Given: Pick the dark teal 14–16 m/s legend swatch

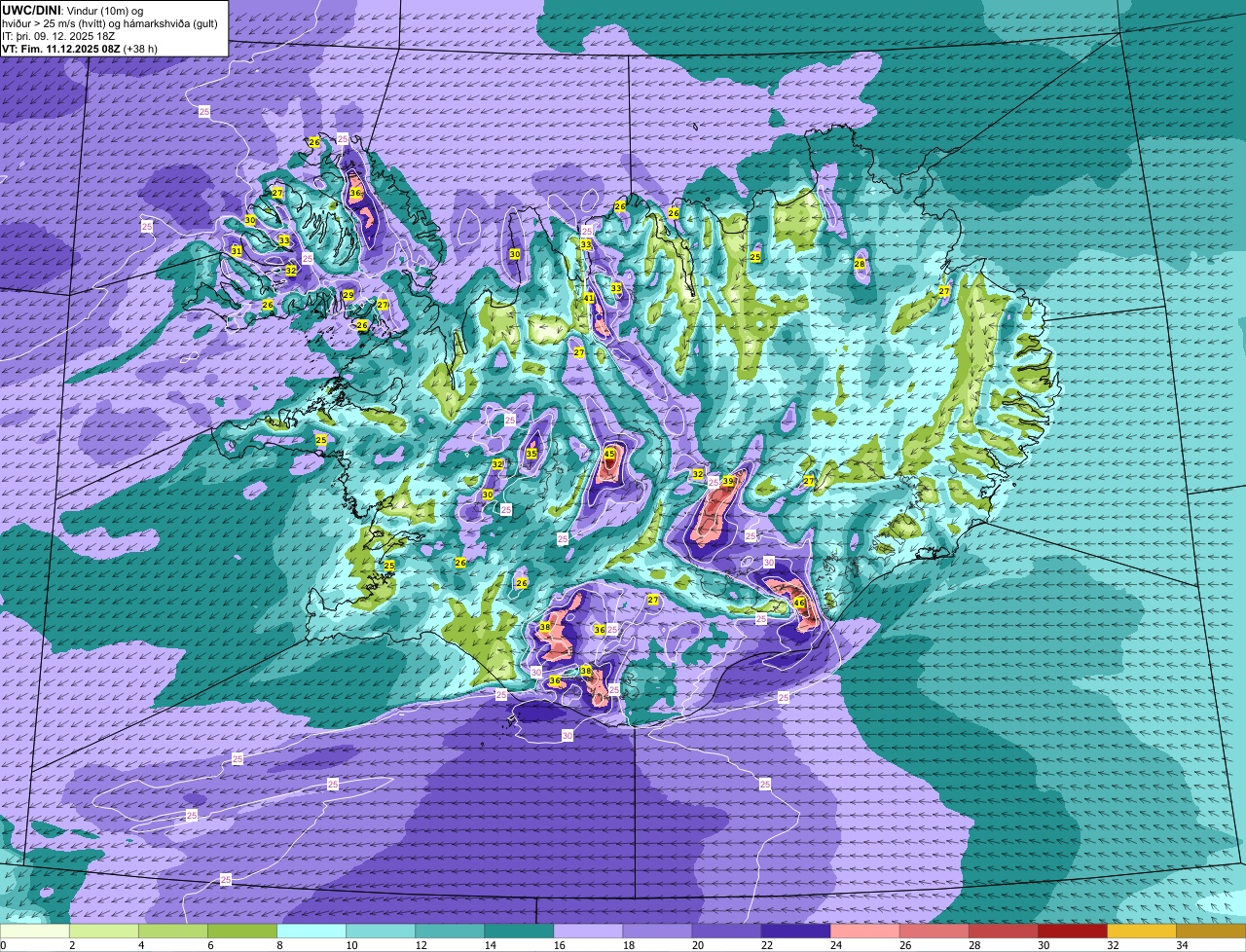Looking at the screenshot, I should (519, 932).
